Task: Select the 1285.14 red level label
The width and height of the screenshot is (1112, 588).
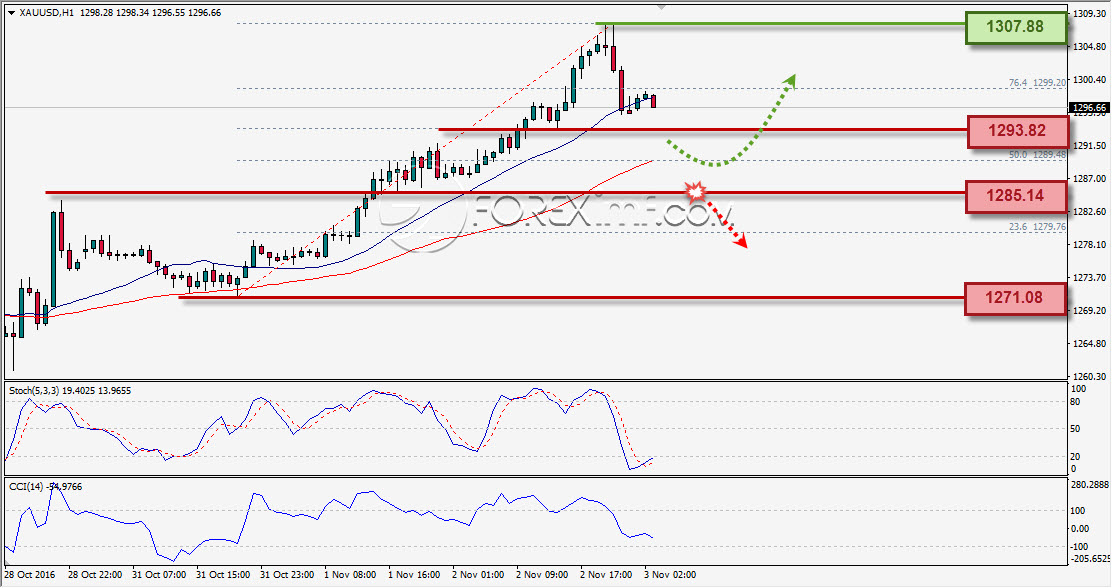Action: pos(1016,196)
